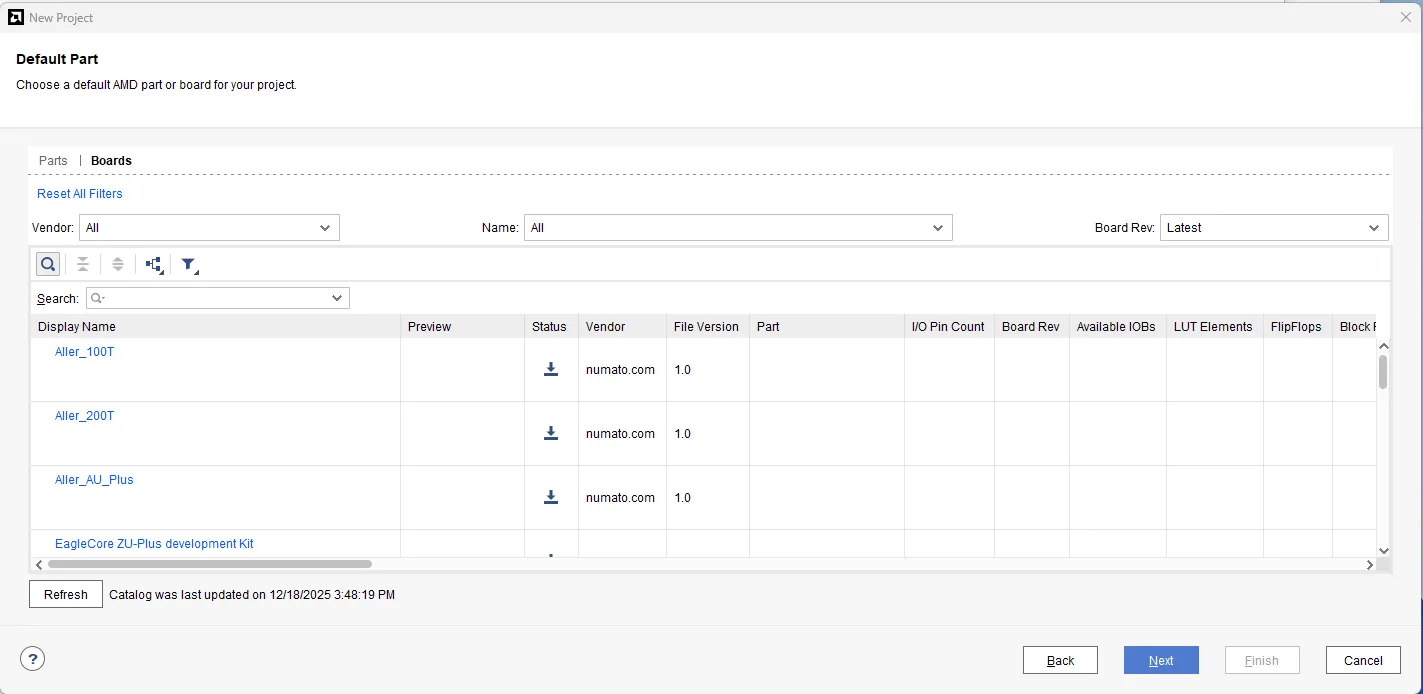Expand the Vendor dropdown
Viewport: 1423px width, 694px height.
point(209,228)
